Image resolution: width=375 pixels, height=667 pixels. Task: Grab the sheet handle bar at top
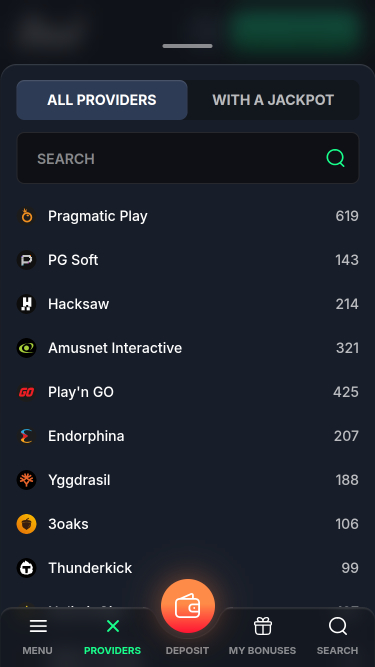[188, 46]
